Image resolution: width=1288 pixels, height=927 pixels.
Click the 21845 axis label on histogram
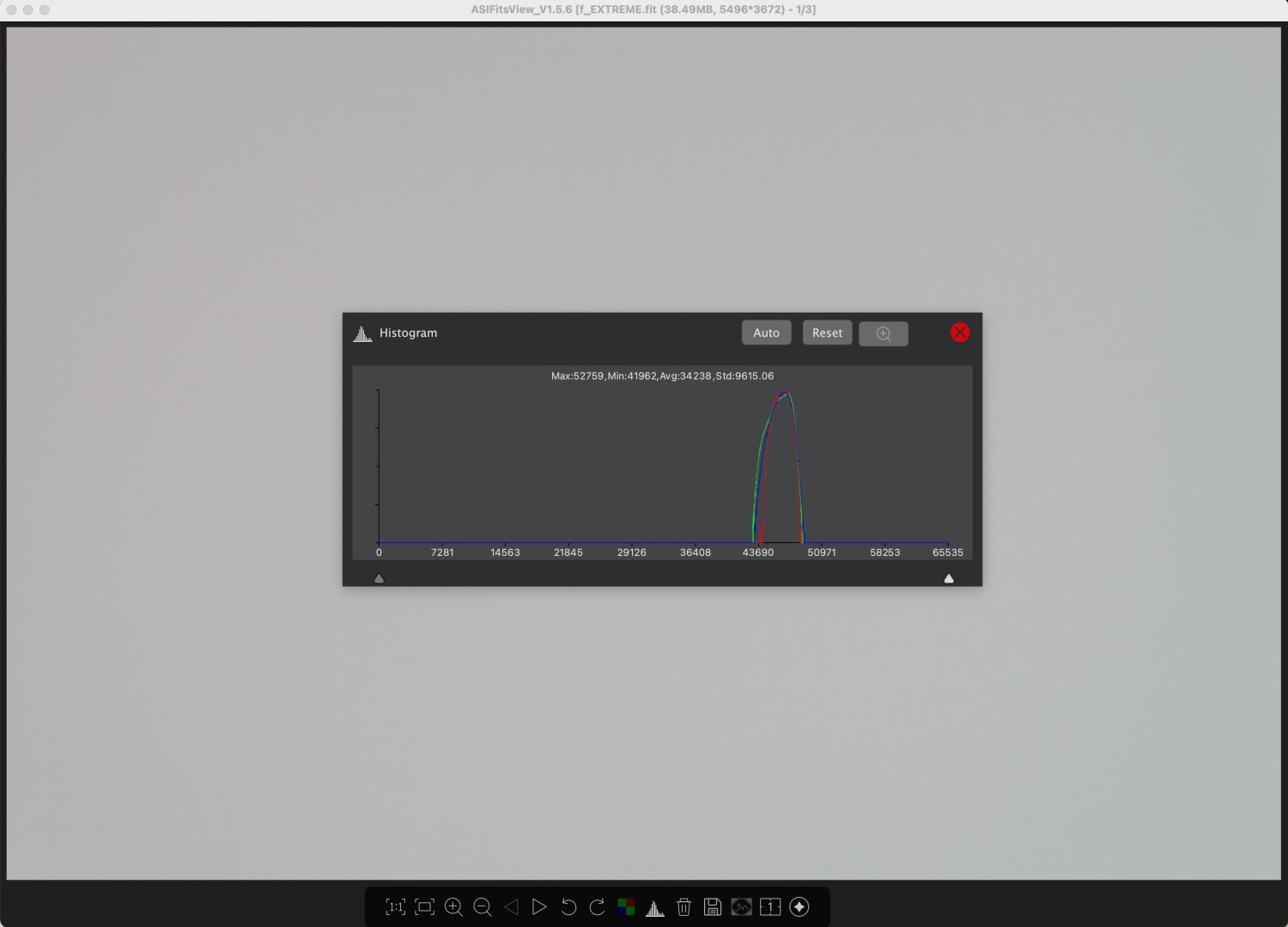tap(568, 552)
